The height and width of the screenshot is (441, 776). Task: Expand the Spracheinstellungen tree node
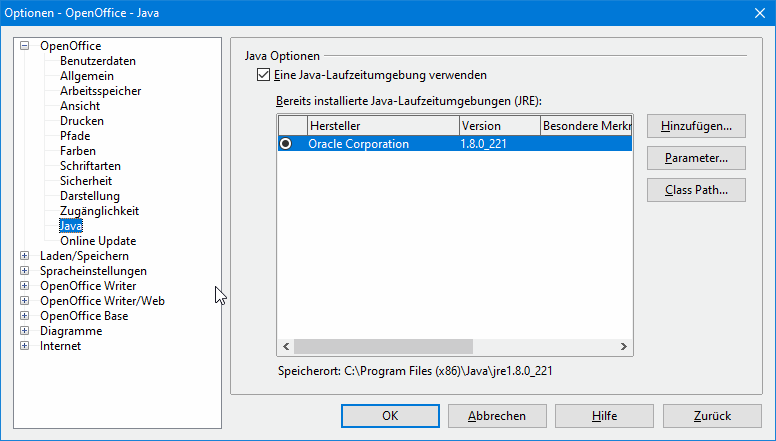coord(25,271)
